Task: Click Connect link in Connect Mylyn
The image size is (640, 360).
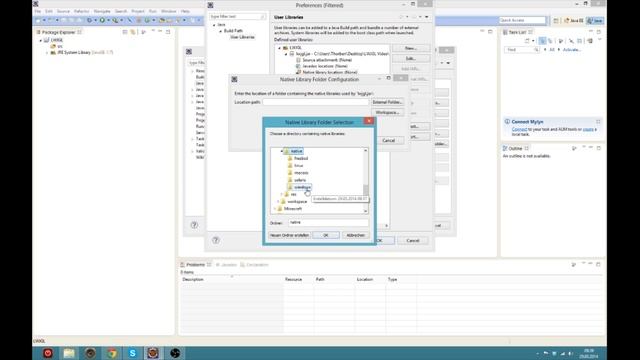Action: (519, 129)
